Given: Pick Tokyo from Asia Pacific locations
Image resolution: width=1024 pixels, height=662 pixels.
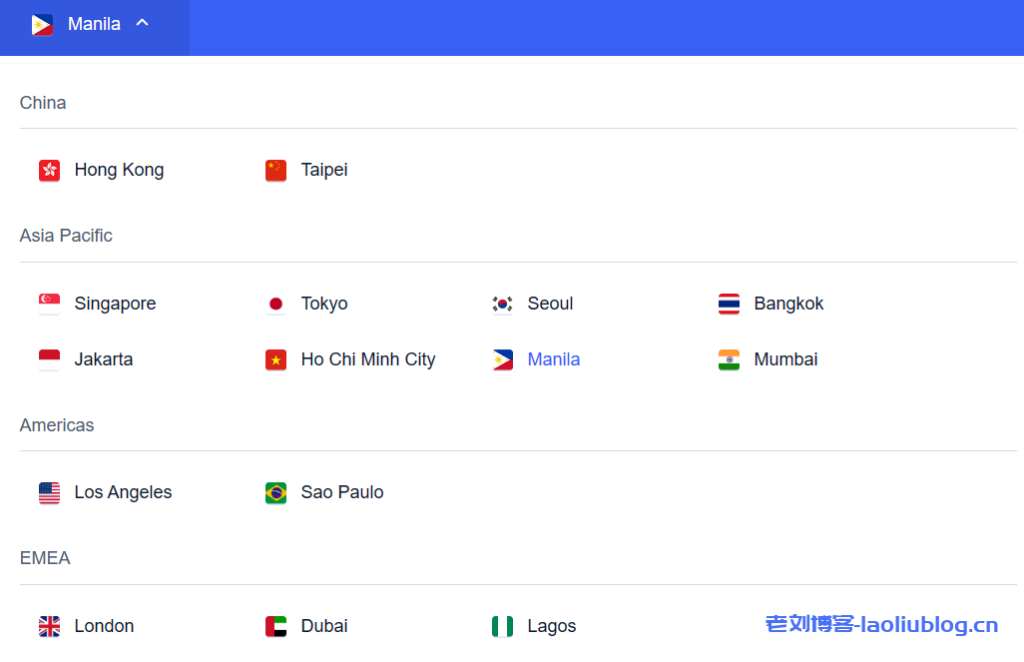Looking at the screenshot, I should coord(324,304).
